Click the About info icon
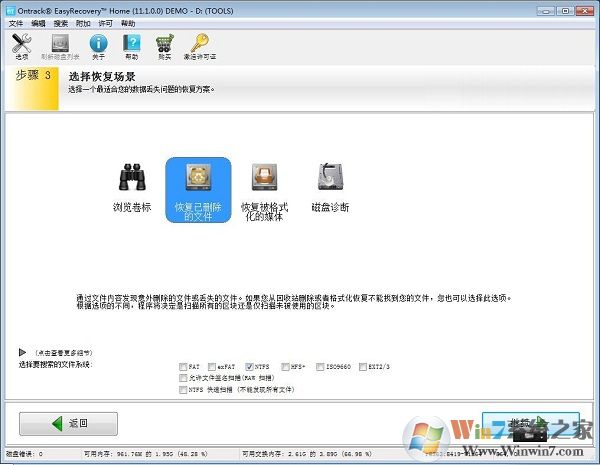This screenshot has width=600, height=465. pos(98,46)
